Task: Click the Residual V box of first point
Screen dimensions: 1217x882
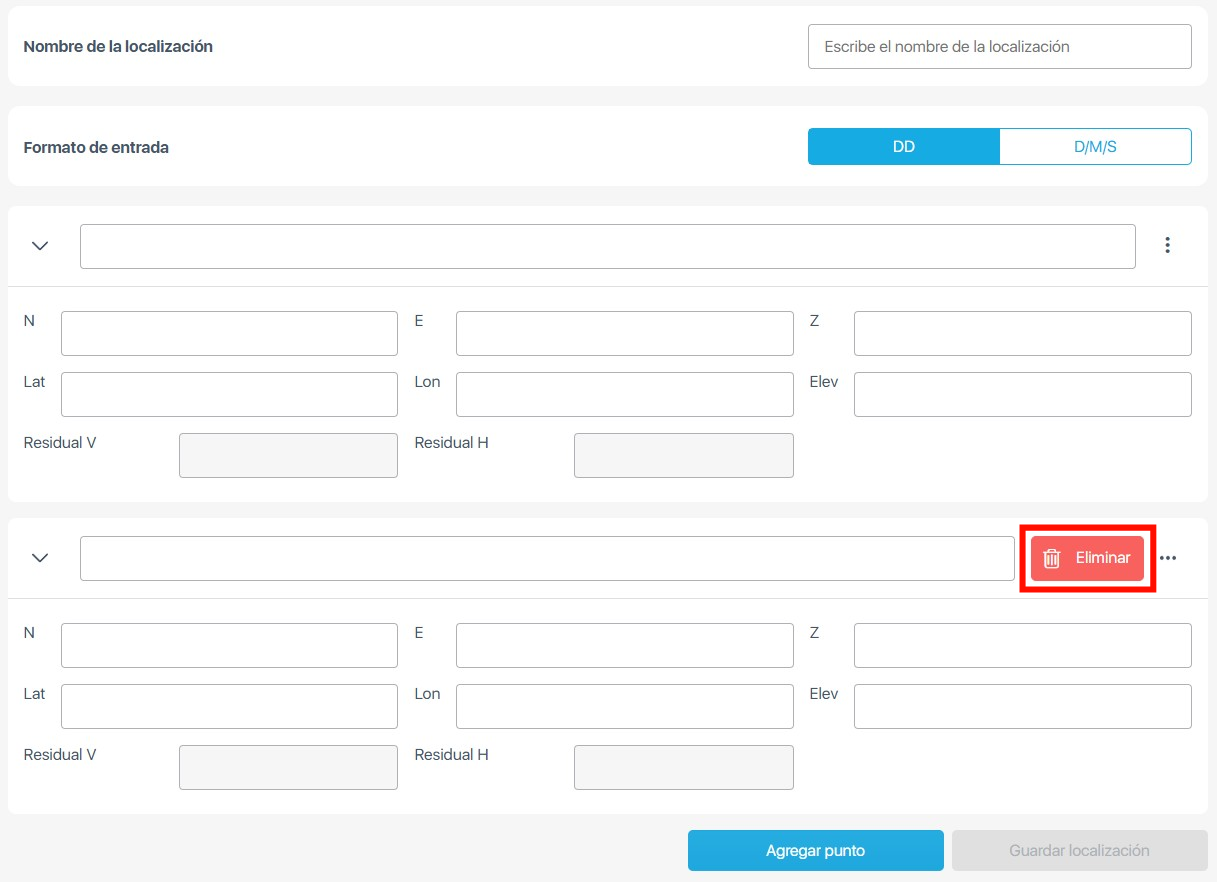Action: [x=288, y=455]
